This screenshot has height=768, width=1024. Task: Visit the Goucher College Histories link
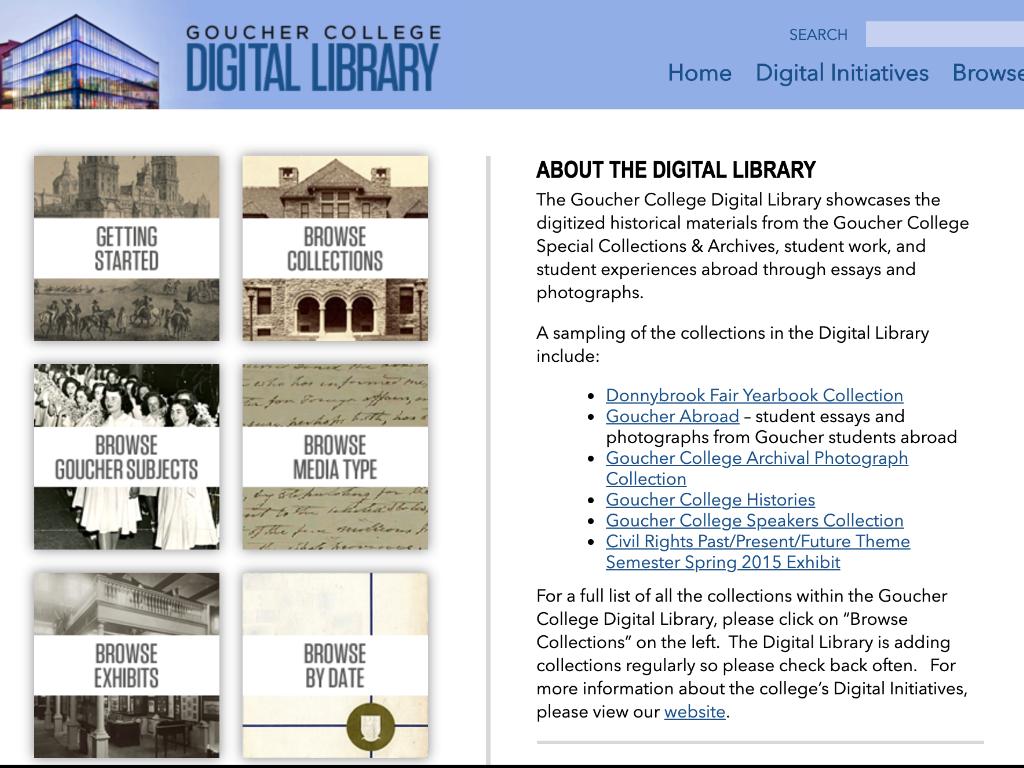pos(710,500)
